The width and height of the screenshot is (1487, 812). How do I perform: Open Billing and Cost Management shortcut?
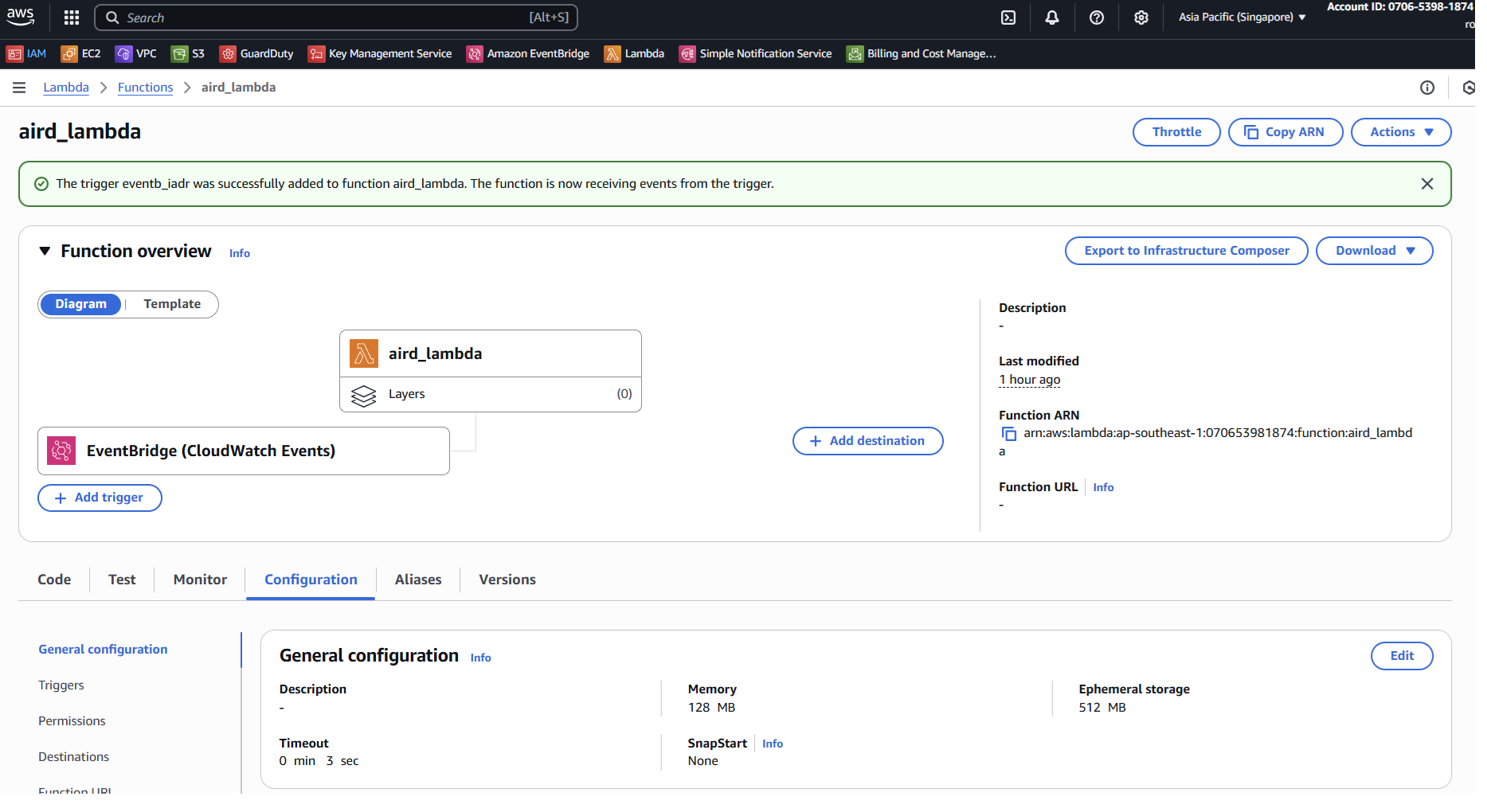tap(922, 53)
